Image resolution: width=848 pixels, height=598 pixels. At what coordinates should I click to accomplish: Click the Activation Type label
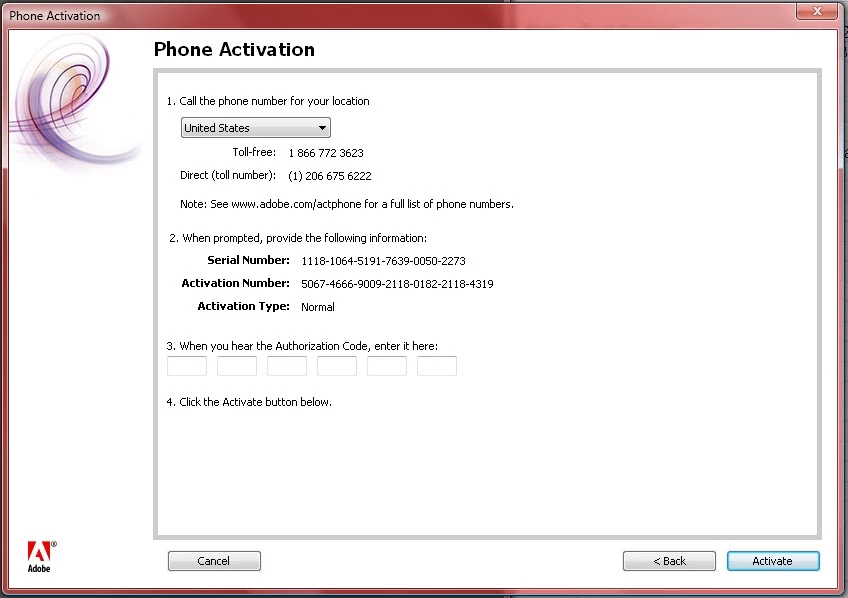coord(243,307)
